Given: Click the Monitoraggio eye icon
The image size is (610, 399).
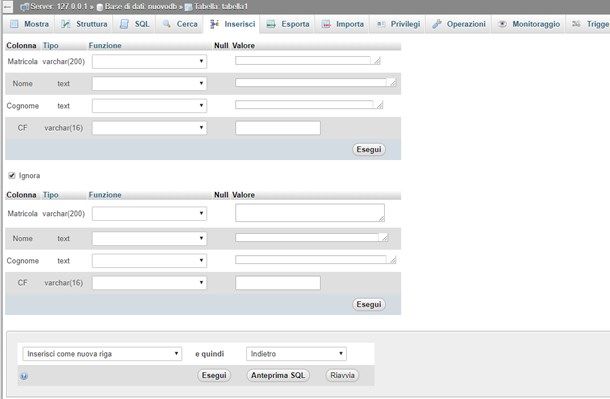Looking at the screenshot, I should pos(502,24).
